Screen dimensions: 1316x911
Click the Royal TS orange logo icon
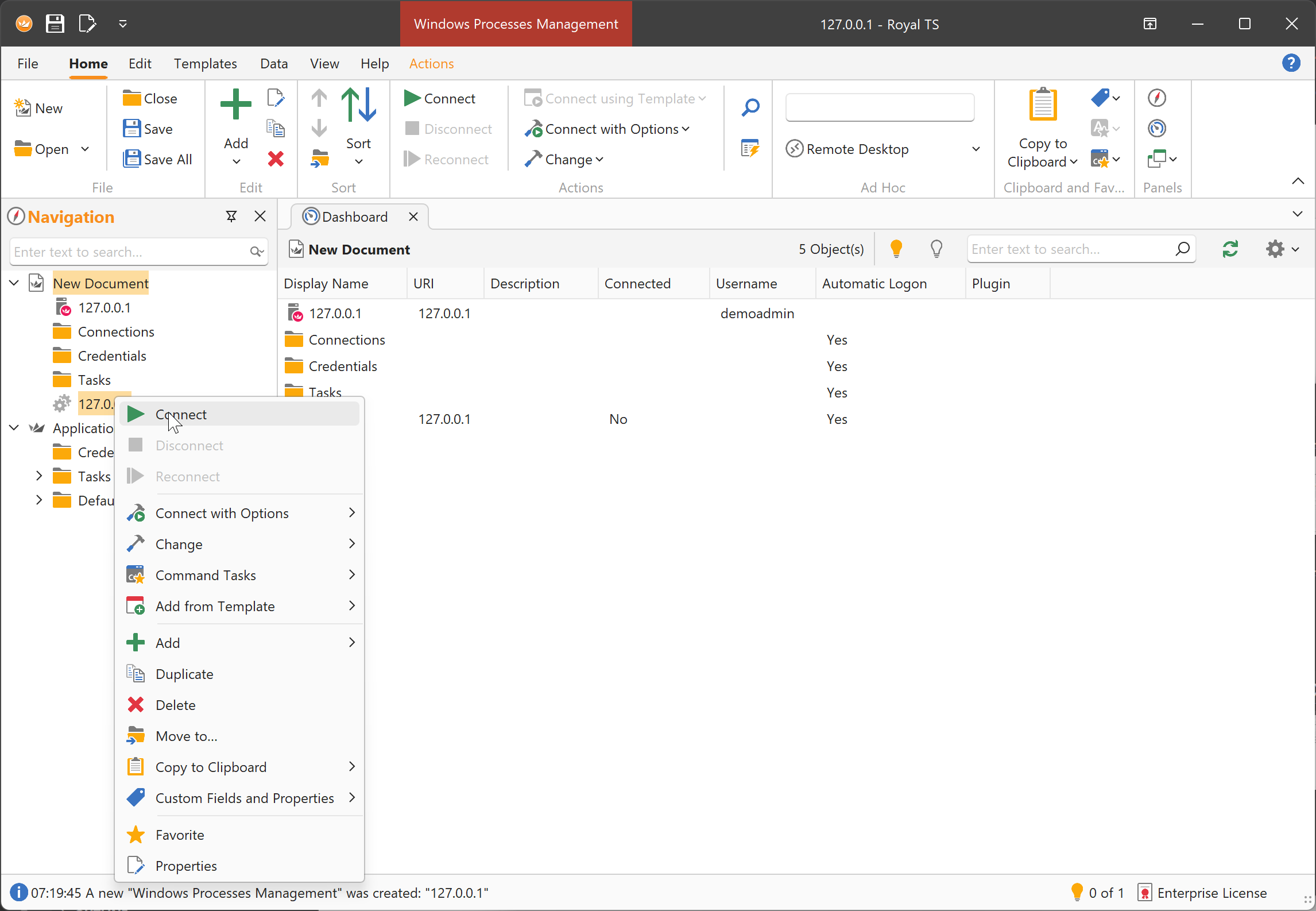(x=24, y=24)
